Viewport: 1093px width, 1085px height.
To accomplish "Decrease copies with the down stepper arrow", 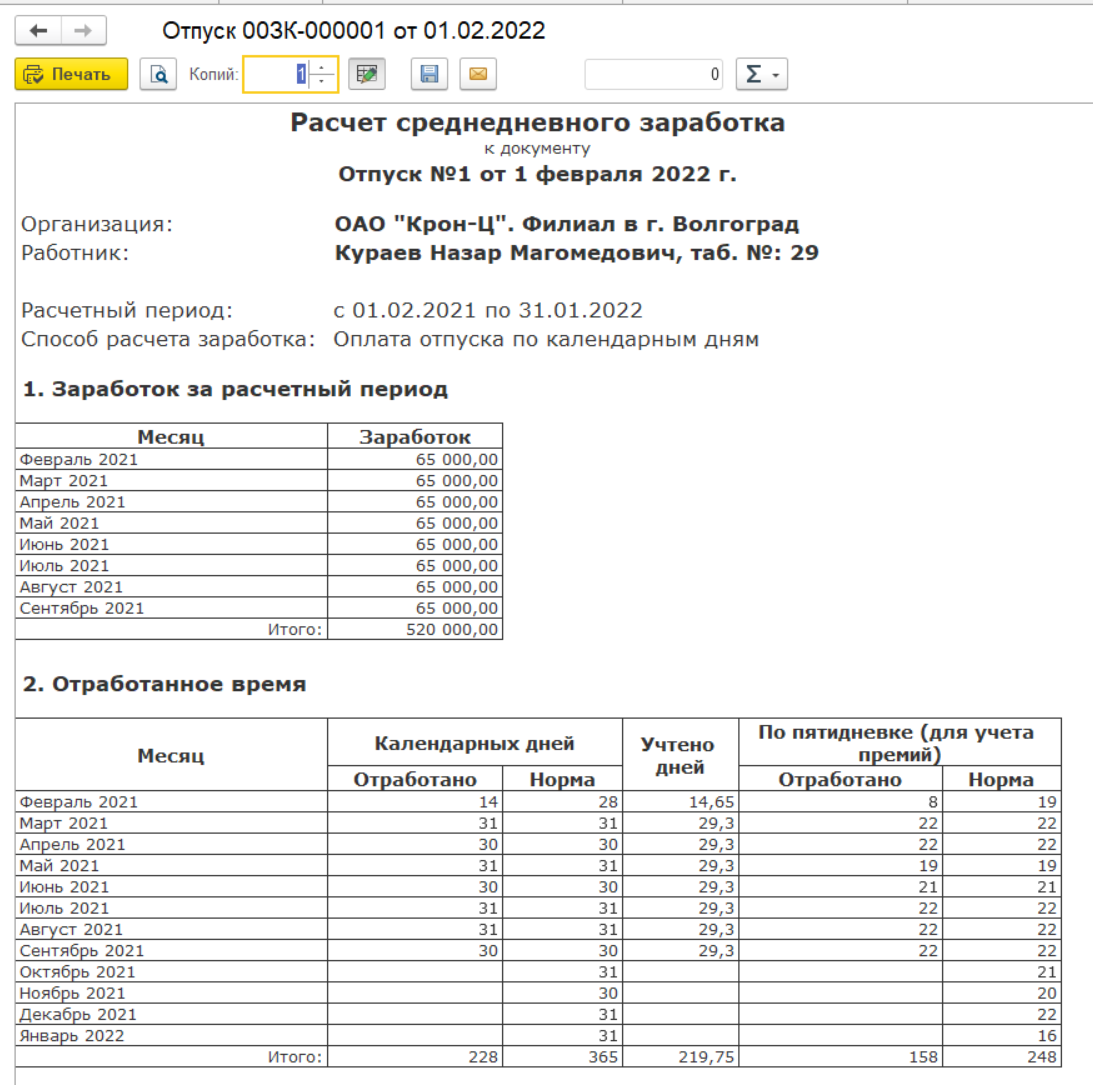I will [x=319, y=79].
